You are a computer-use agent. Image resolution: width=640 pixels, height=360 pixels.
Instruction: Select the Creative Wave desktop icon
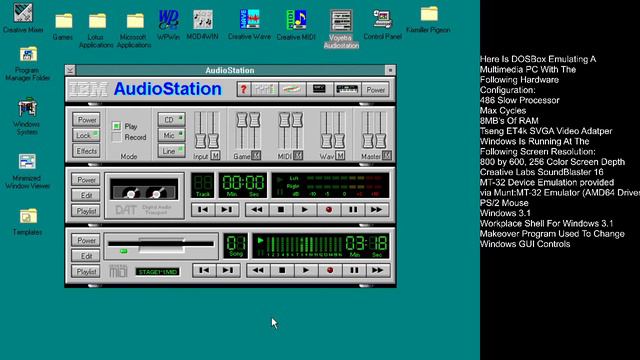(249, 24)
